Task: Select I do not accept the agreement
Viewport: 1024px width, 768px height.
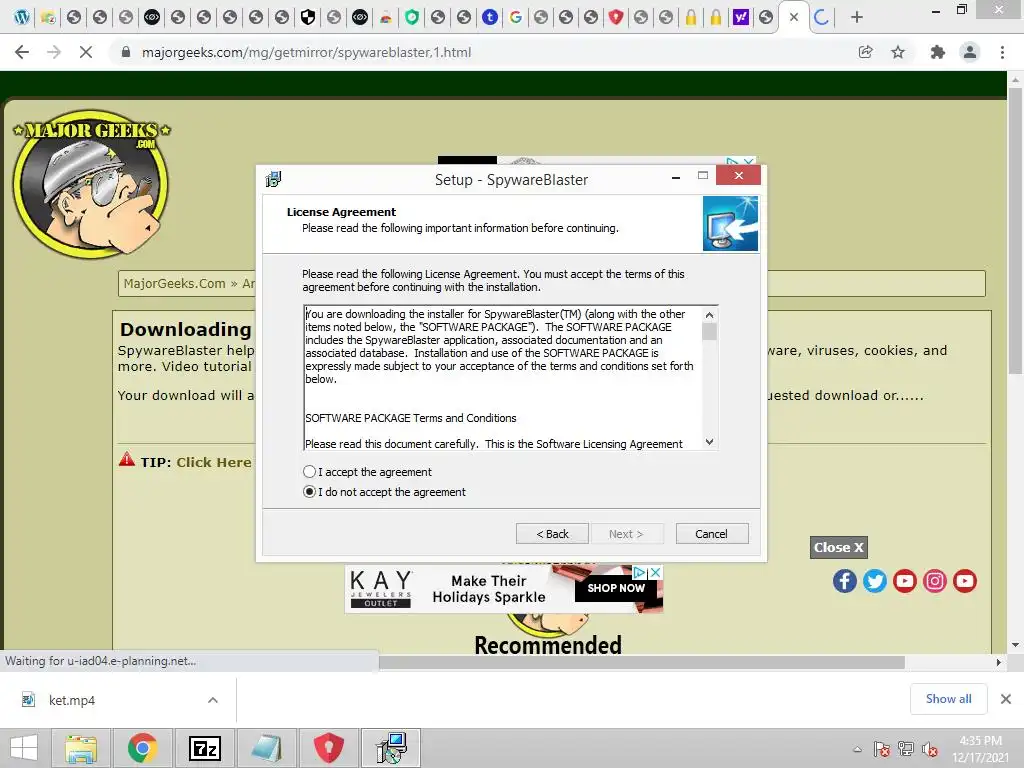Action: click(x=384, y=492)
